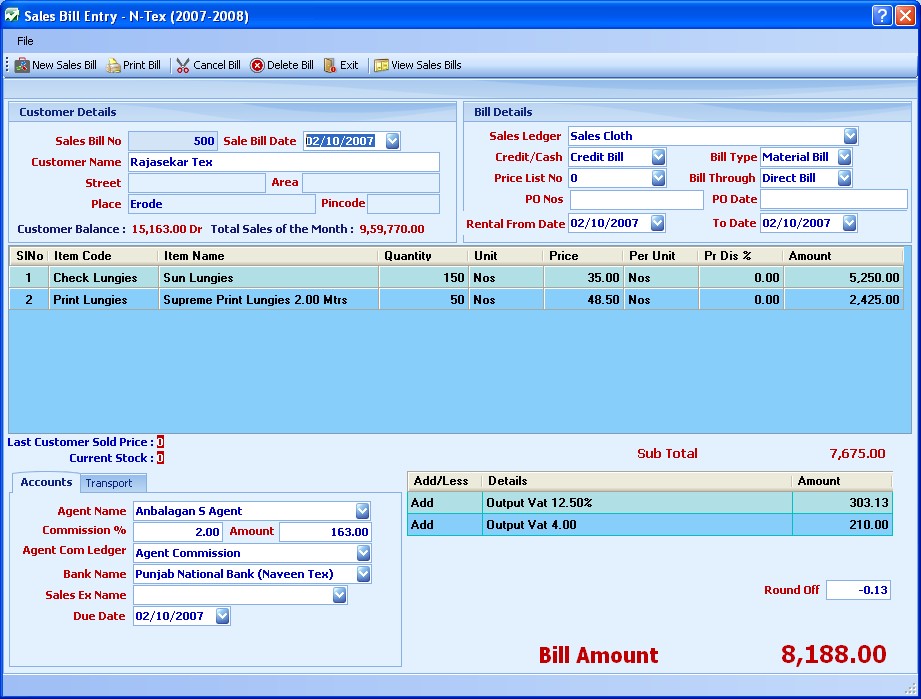Click the Item Name column header

[x=268, y=256]
